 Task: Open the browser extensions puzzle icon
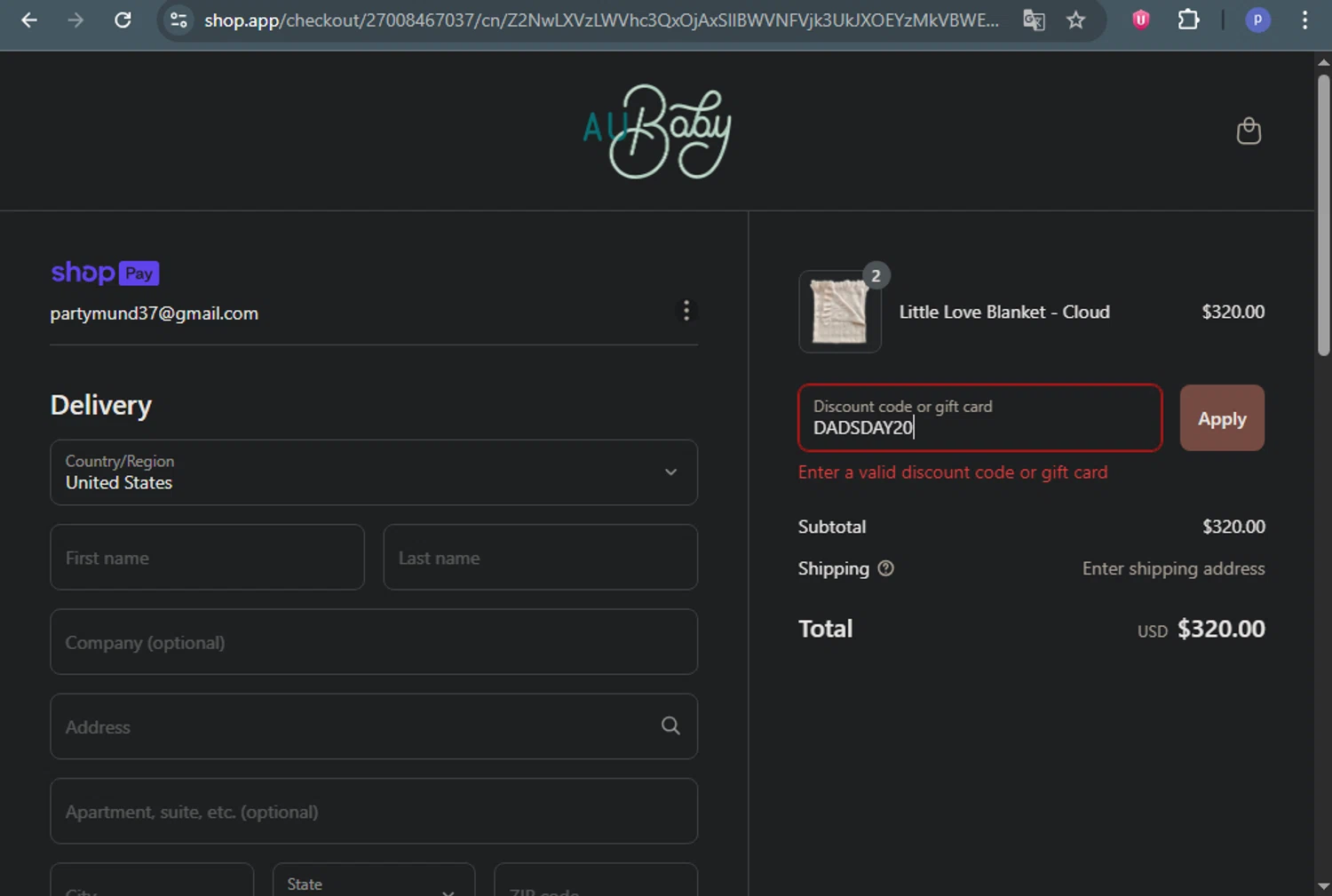(1188, 20)
